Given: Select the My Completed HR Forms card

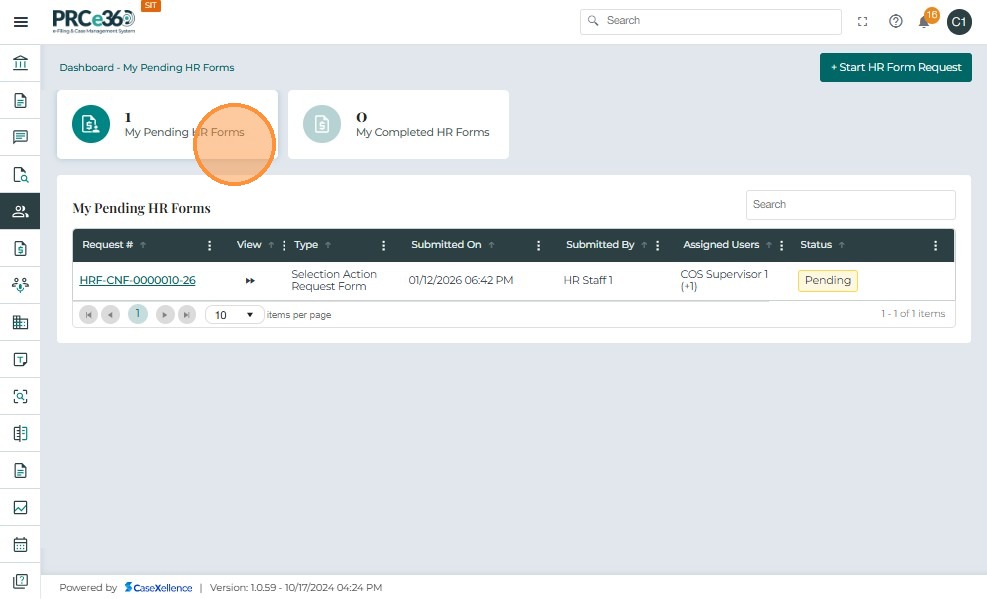Looking at the screenshot, I should pos(398,124).
